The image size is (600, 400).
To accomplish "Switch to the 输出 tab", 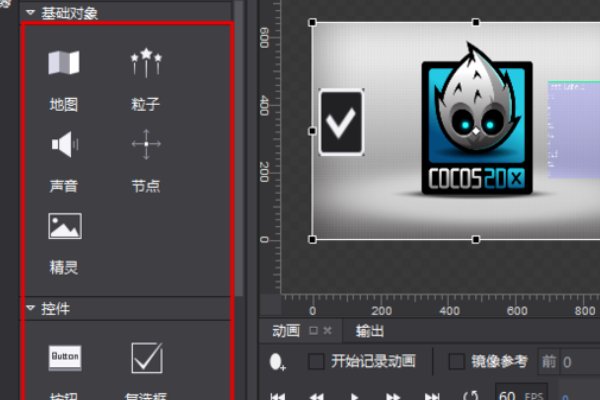I will pos(370,331).
